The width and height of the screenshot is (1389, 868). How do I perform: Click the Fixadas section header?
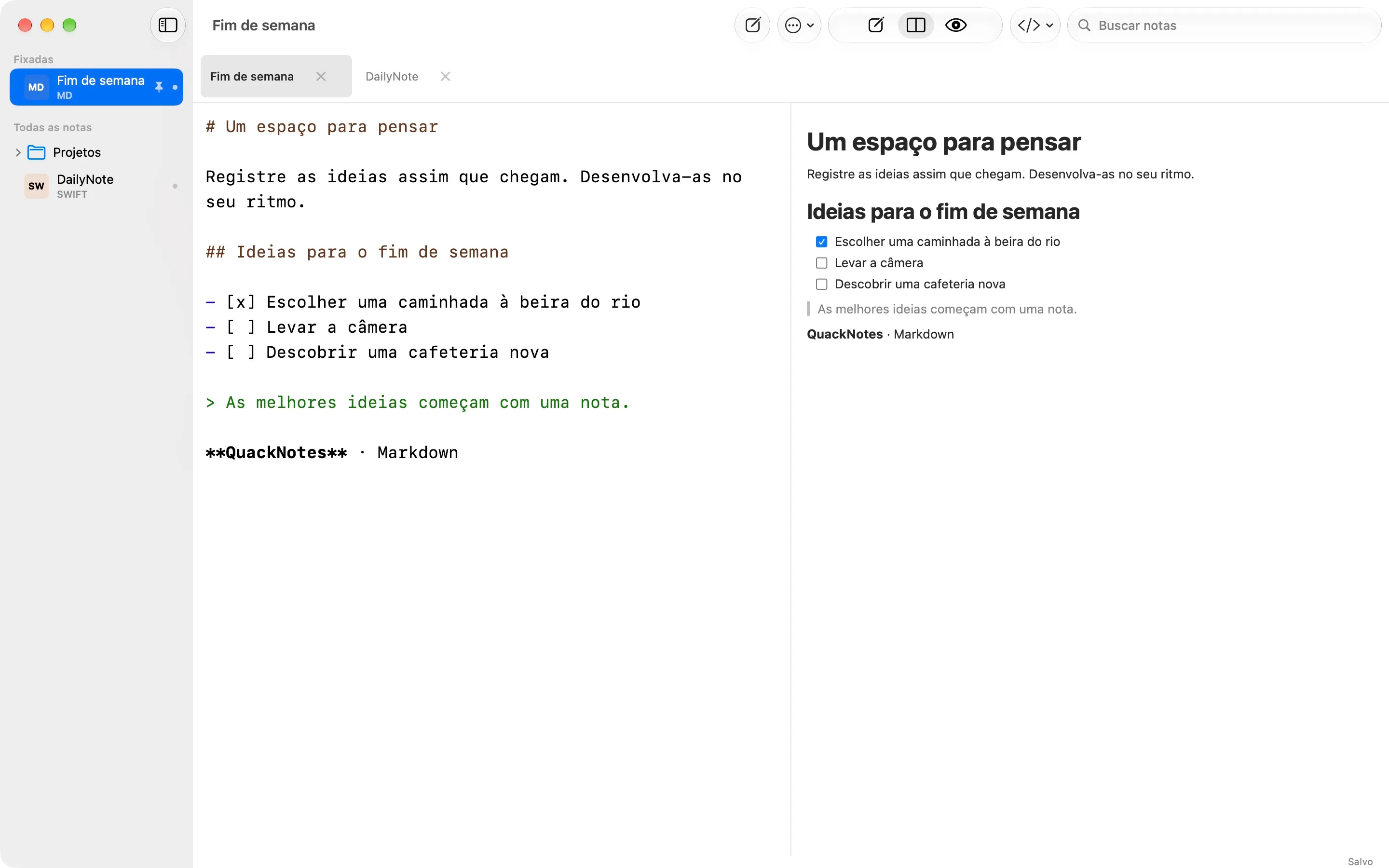point(33,59)
